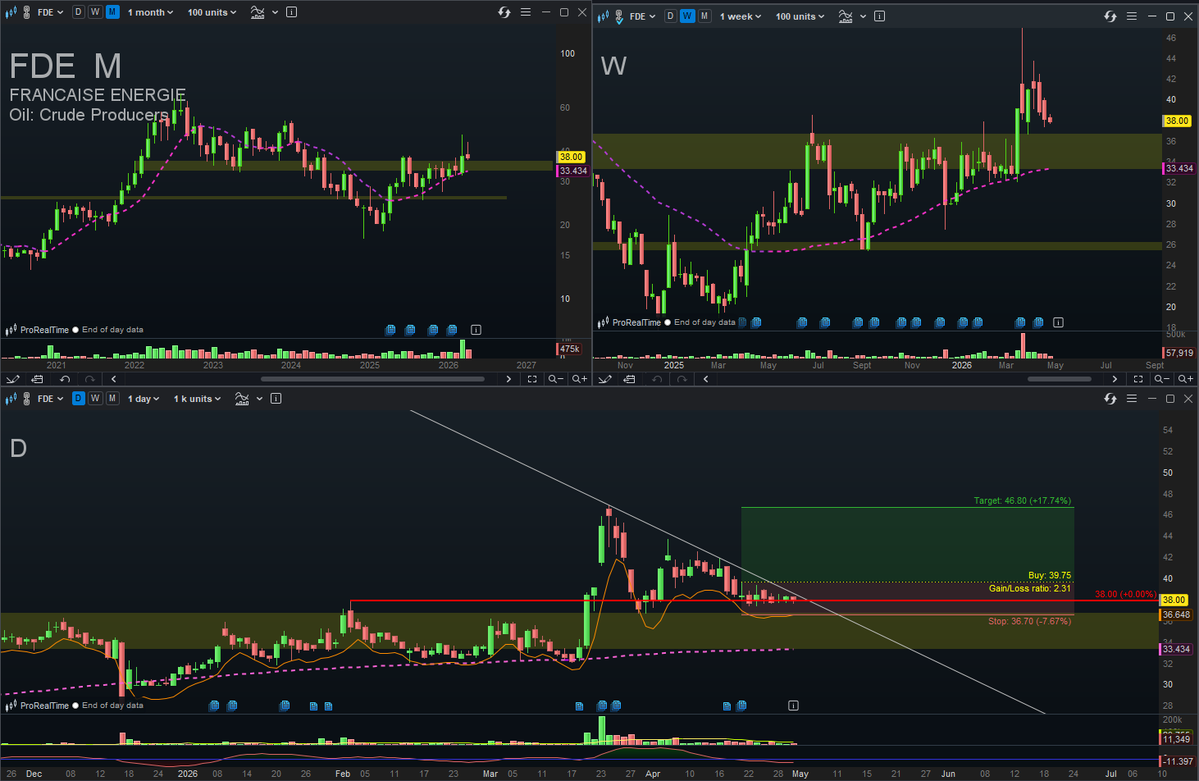Open object eraser icon in monthly chart footer
The image size is (1199, 781).
pos(37,379)
